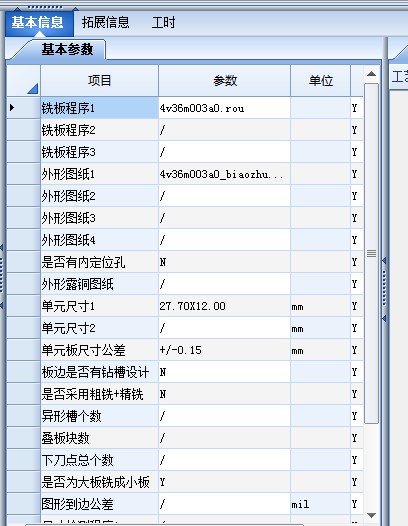The height and width of the screenshot is (526, 408).
Task: Click the +/-0.15 tolerance value cell
Action: tap(224, 350)
